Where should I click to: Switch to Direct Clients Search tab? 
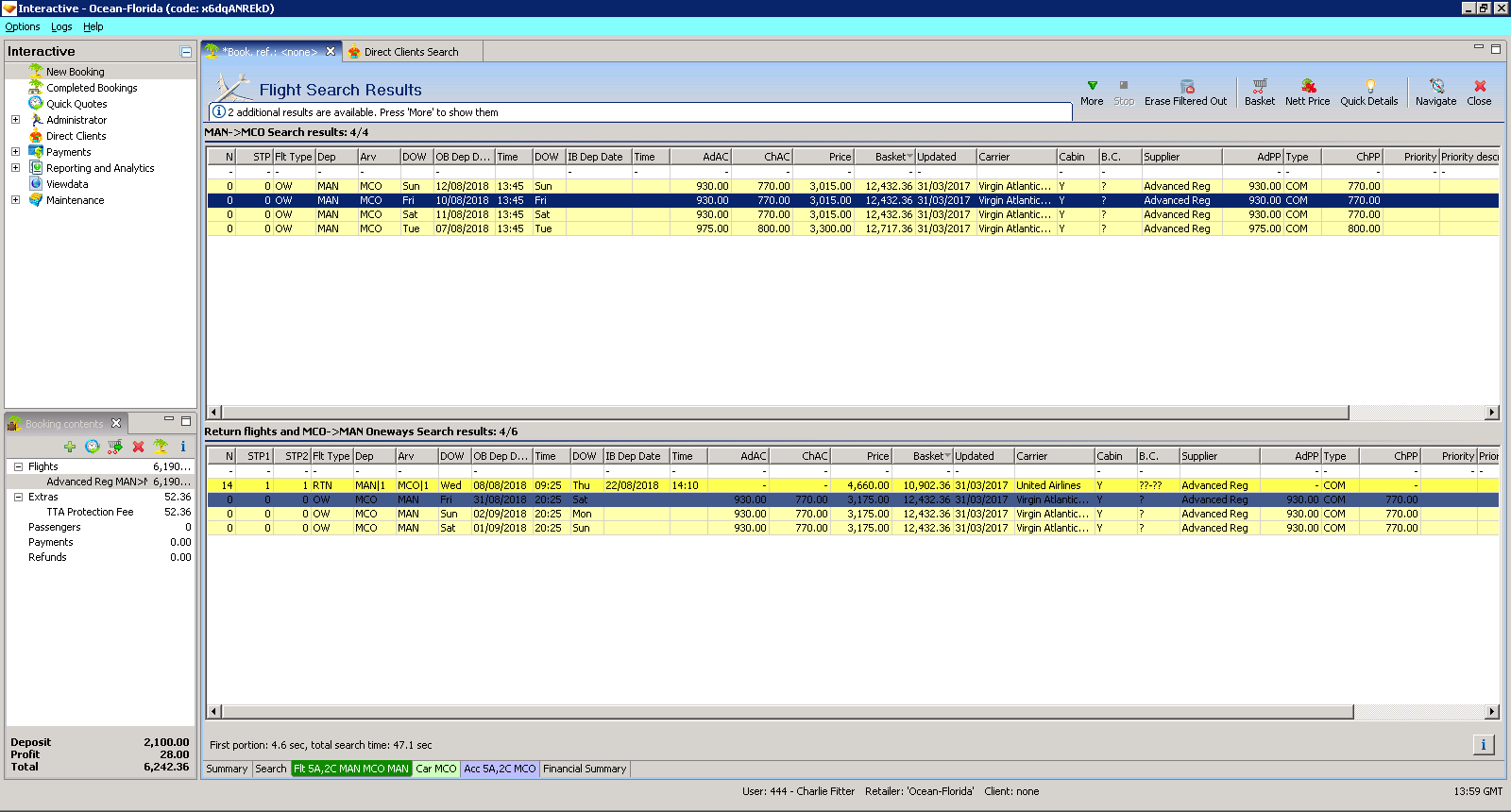pyautogui.click(x=411, y=52)
